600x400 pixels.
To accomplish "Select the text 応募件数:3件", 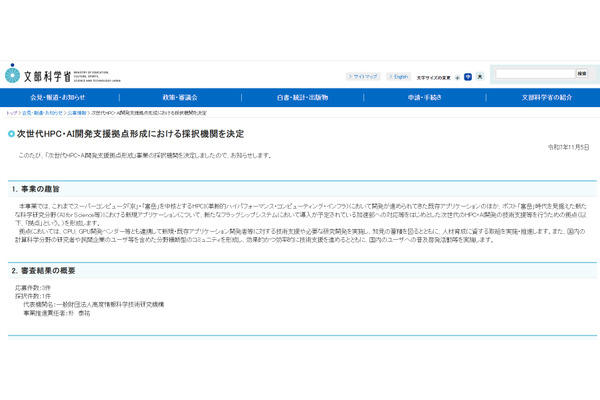I will point(33,288).
